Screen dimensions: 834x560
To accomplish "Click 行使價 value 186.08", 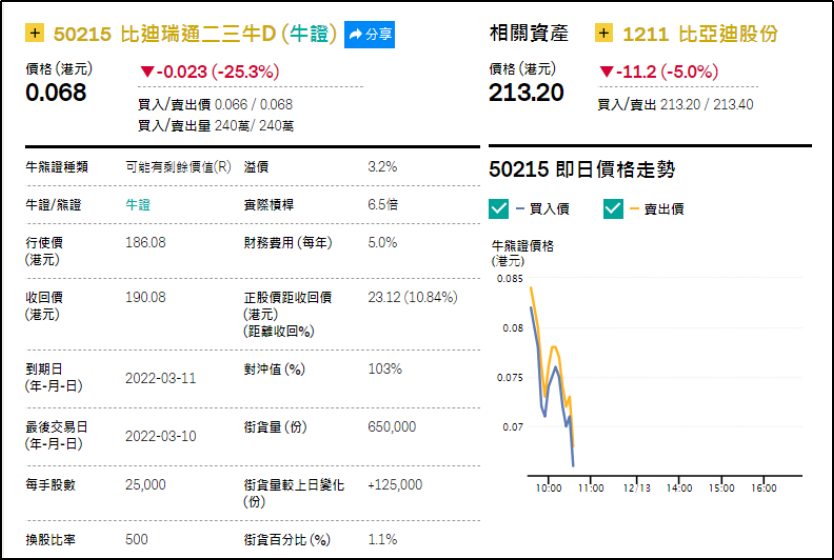I will click(x=146, y=243).
